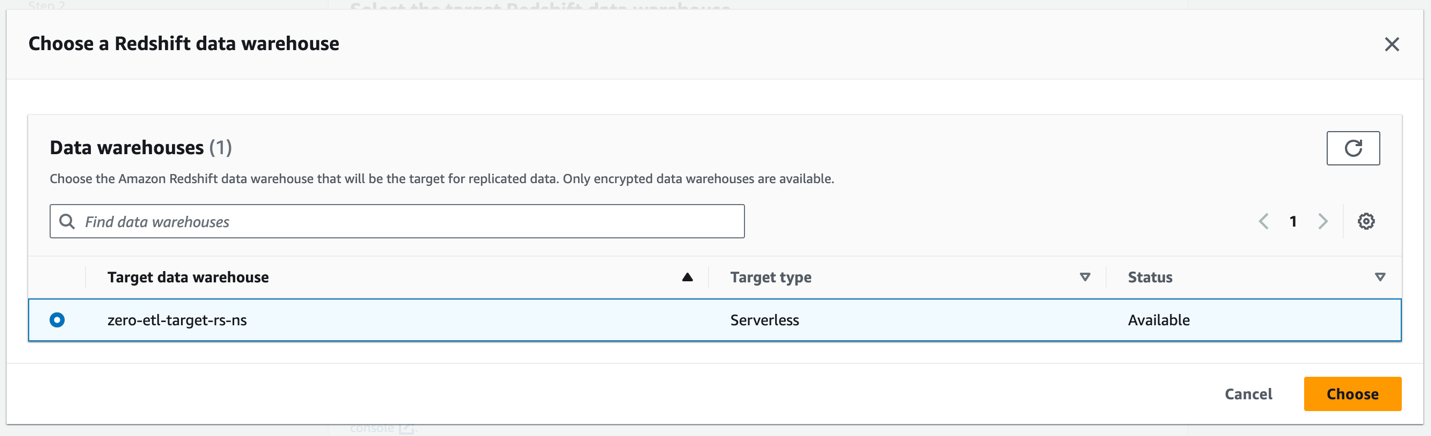Viewport: 1431px width, 436px height.
Task: Sort by Target type column arrow
Action: tap(1085, 277)
